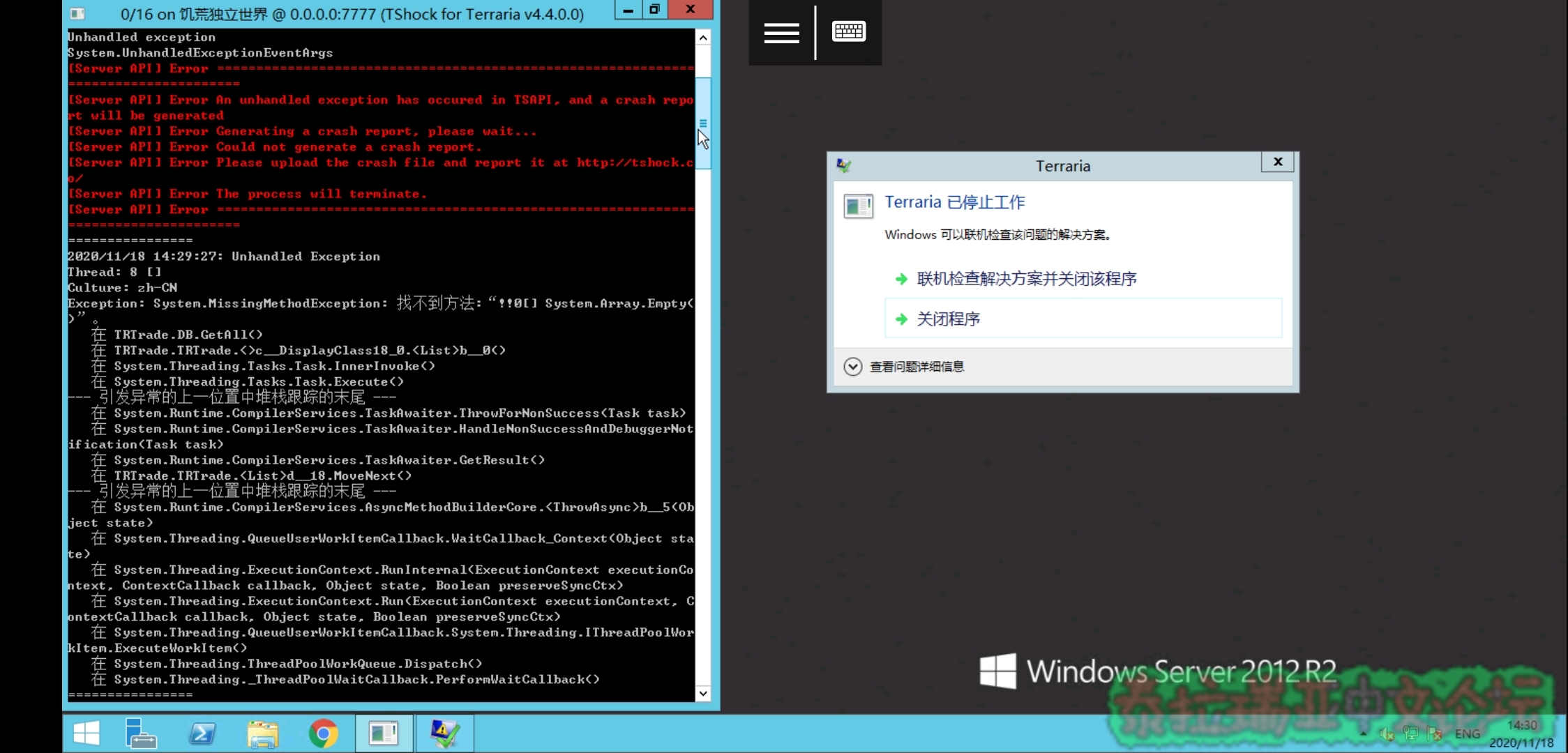
Task: Click the application icon beside 'Terraria 已停止工作'
Action: click(x=858, y=206)
